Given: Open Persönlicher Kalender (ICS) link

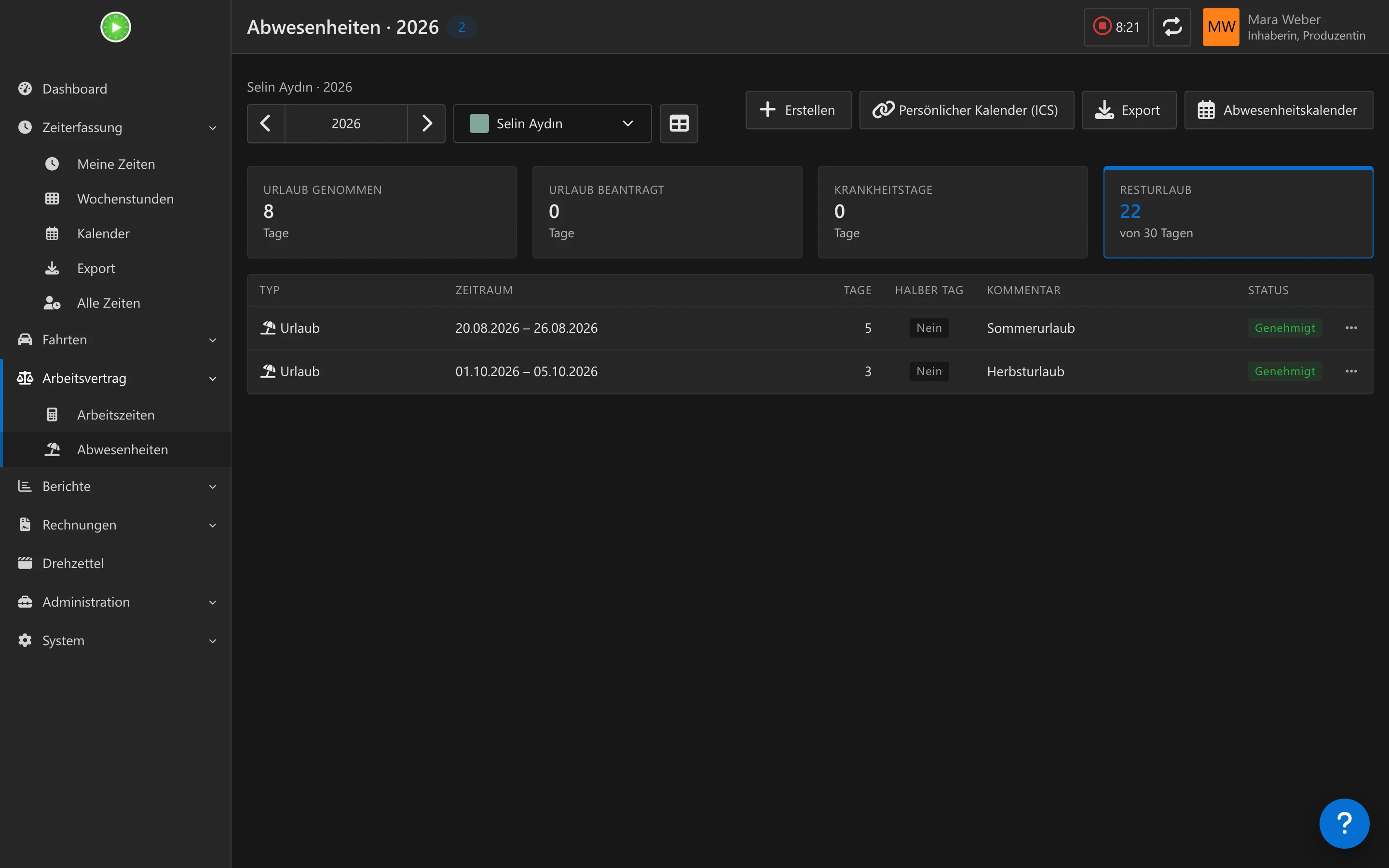Looking at the screenshot, I should 967,109.
